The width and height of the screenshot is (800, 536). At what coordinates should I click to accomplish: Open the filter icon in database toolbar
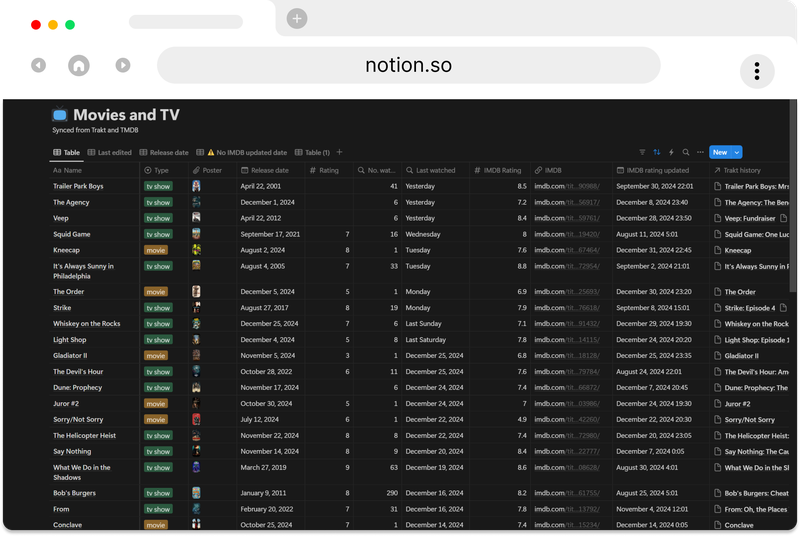pos(642,152)
